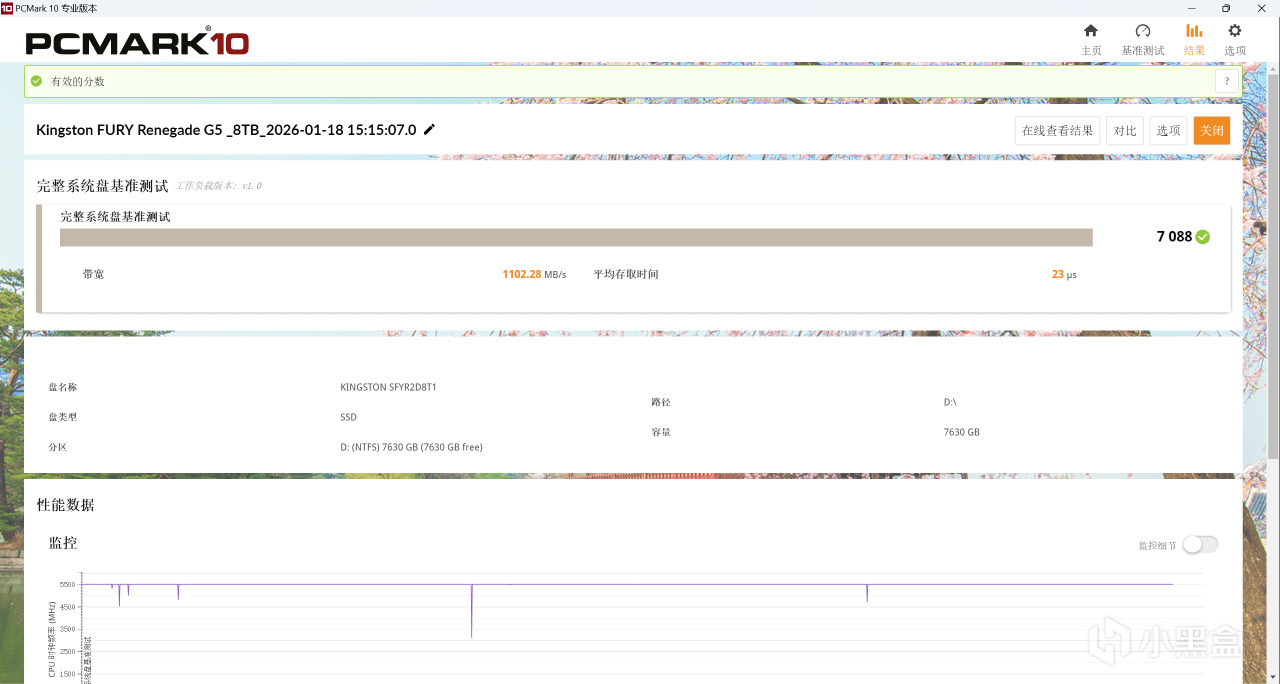Click the question mark help button
Image resolution: width=1280 pixels, height=684 pixels.
coord(1227,82)
